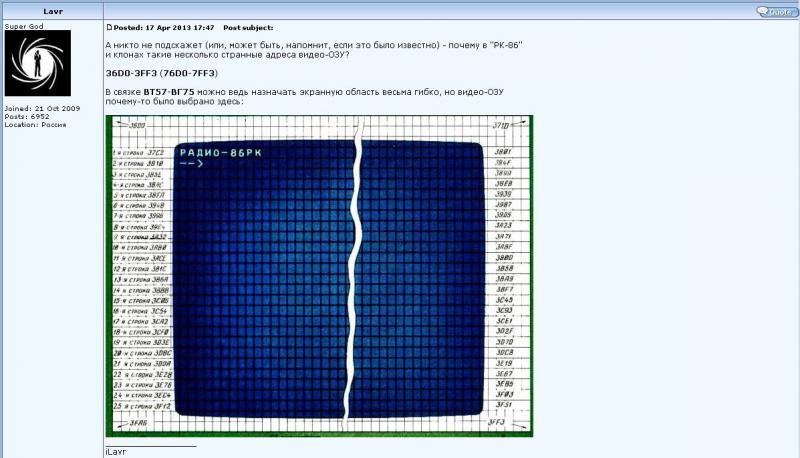800x458 pixels.
Task: Click the '-->' prompt arrow in the diagram
Action: [190, 162]
